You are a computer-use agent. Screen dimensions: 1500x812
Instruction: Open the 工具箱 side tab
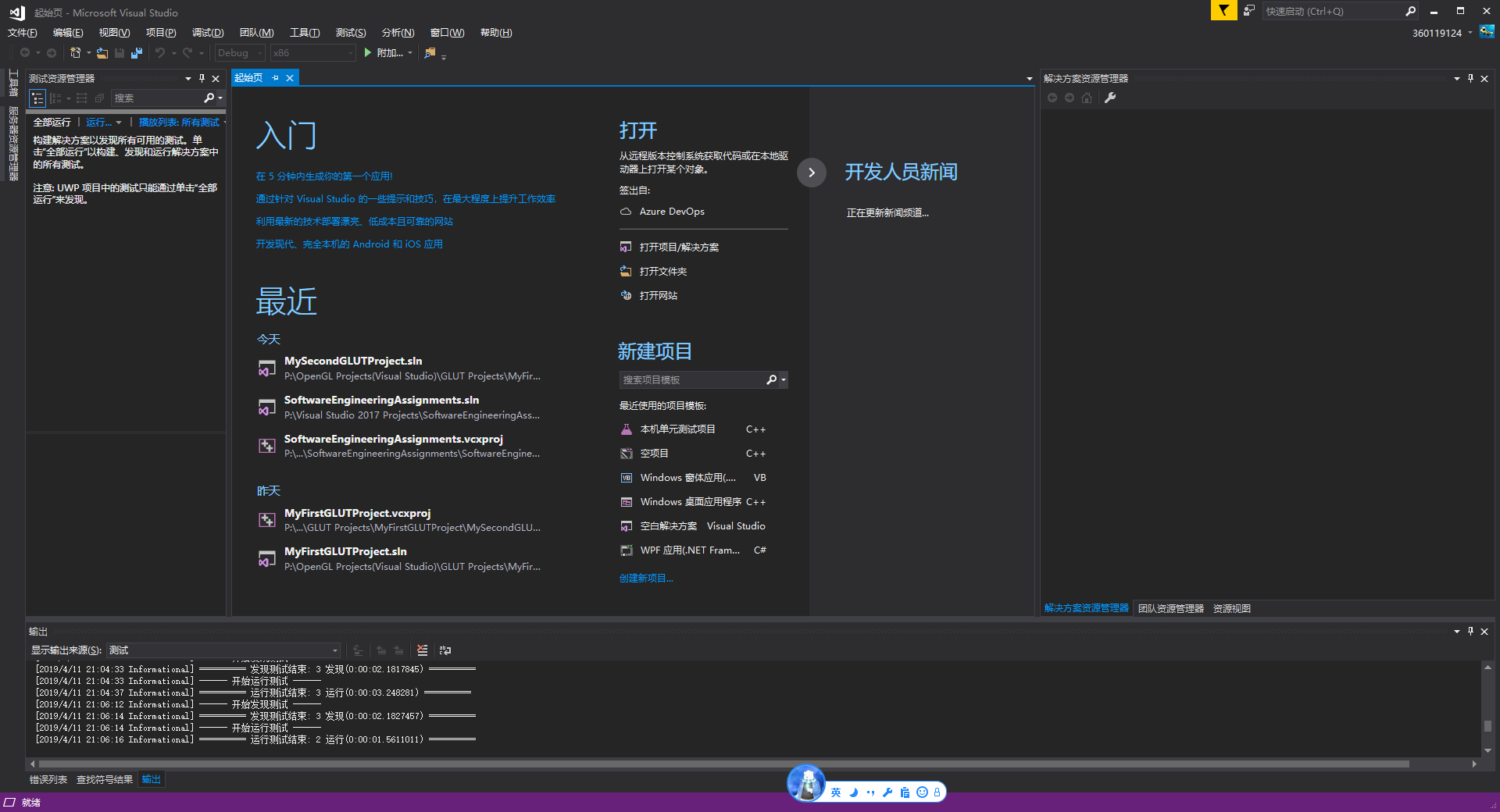coord(13,83)
